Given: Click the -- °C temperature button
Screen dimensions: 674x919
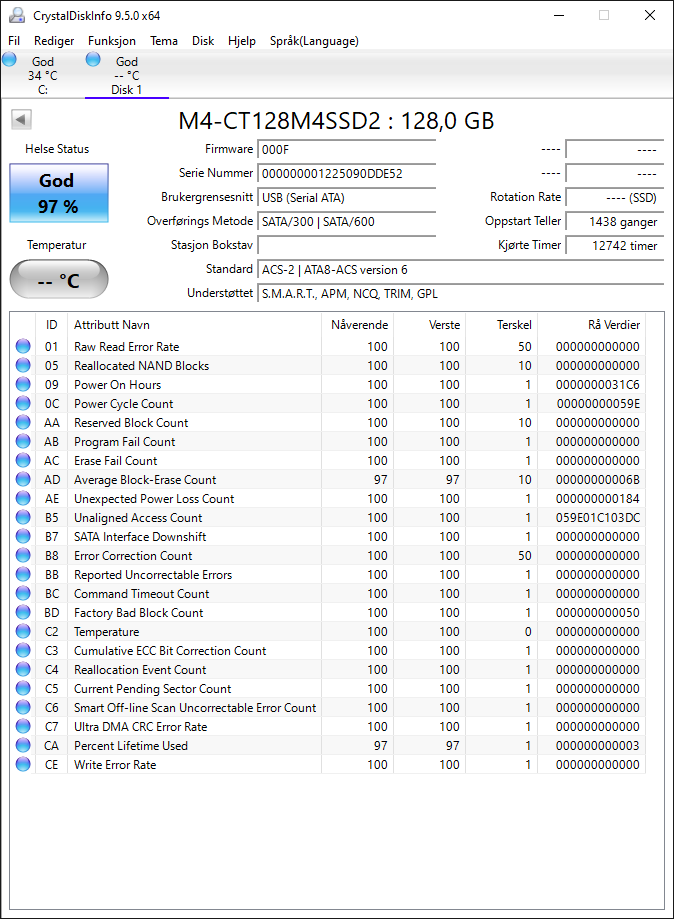Looking at the screenshot, I should tap(59, 280).
